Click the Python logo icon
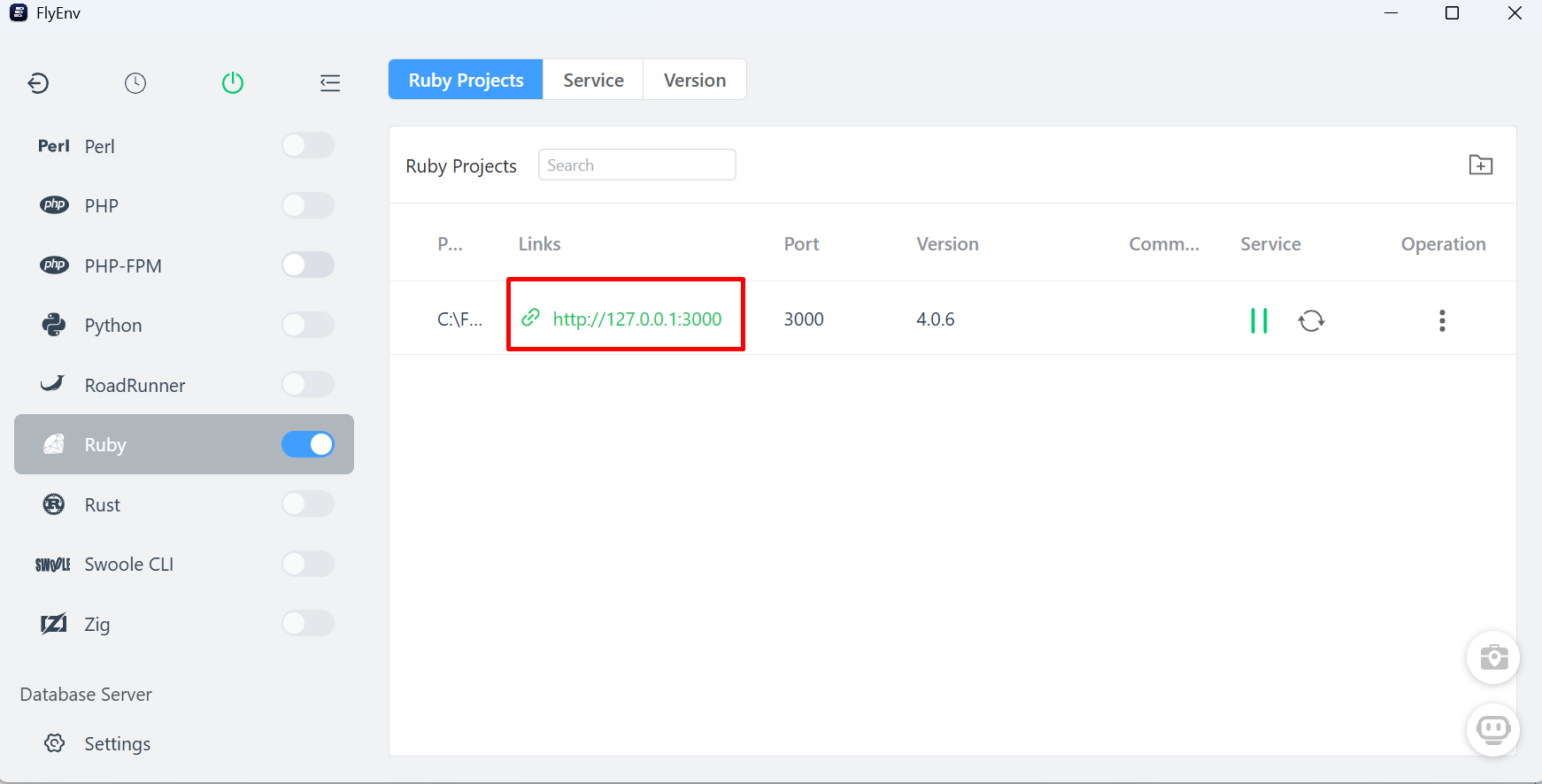1542x784 pixels. 54,325
